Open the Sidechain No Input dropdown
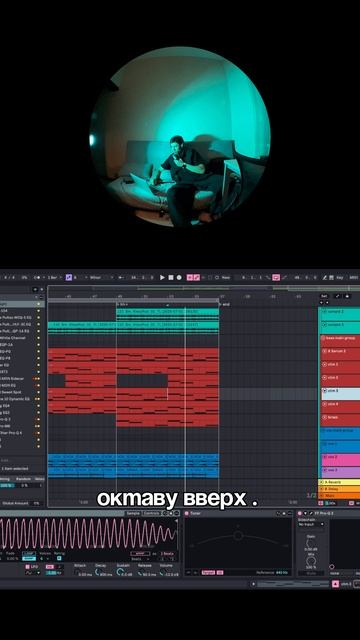This screenshot has height=640, width=360. [311, 524]
